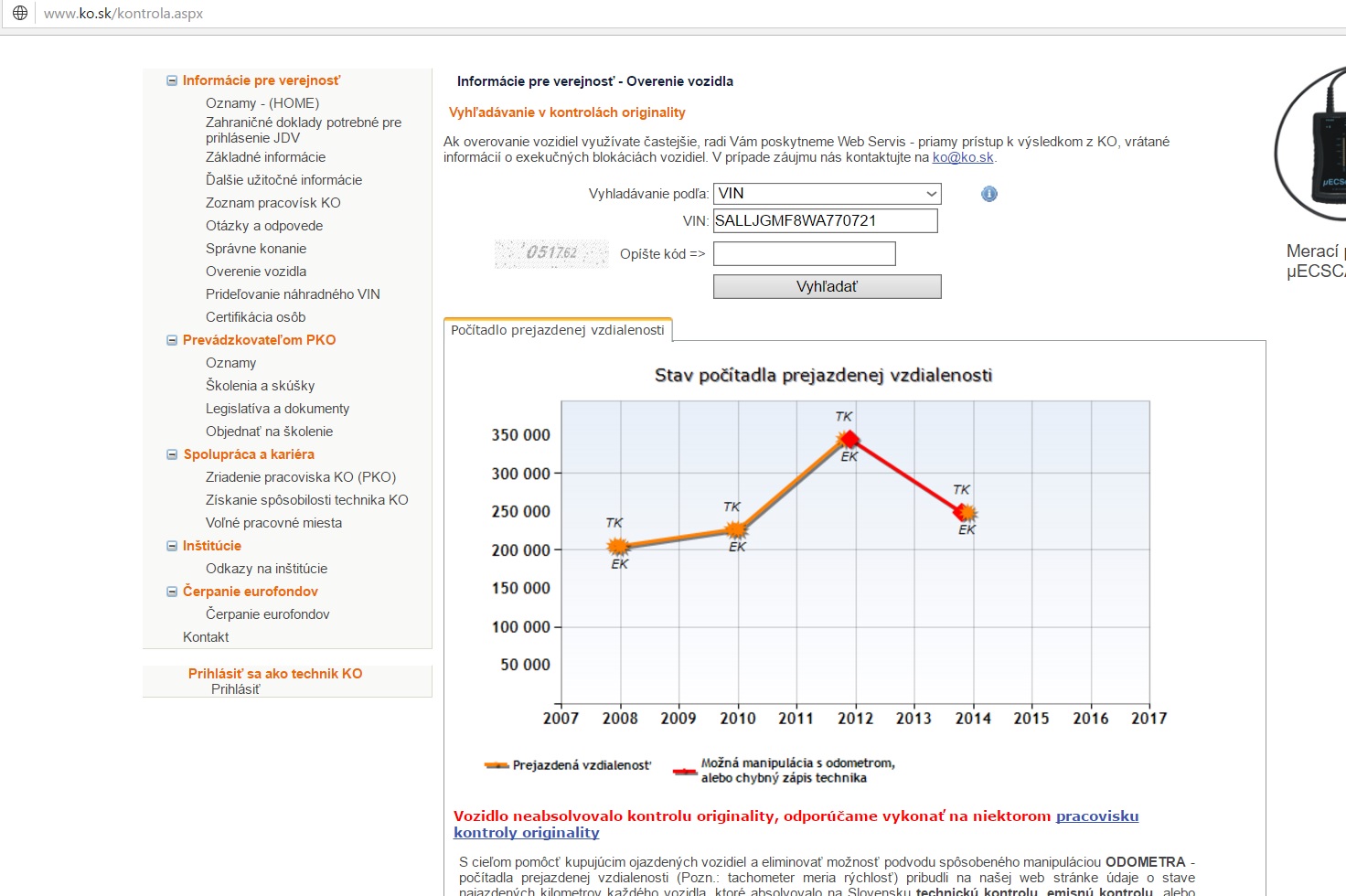Click the blue info icon beside search dropdown
Image resolution: width=1346 pixels, height=896 pixels.
tap(988, 194)
